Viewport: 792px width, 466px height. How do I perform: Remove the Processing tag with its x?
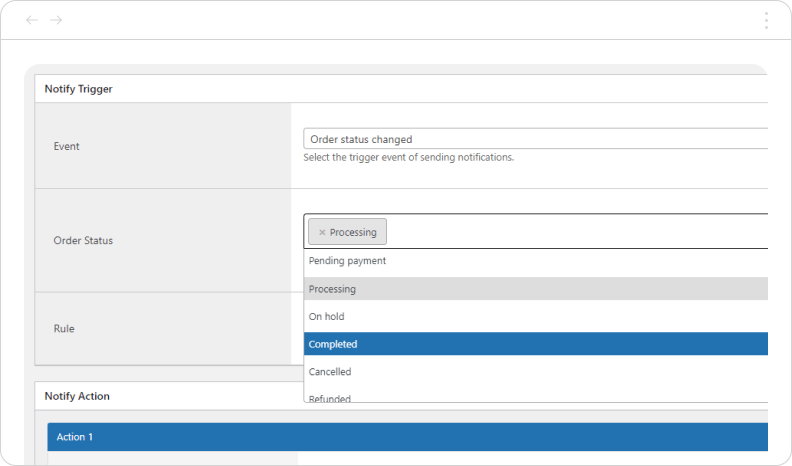[x=322, y=232]
